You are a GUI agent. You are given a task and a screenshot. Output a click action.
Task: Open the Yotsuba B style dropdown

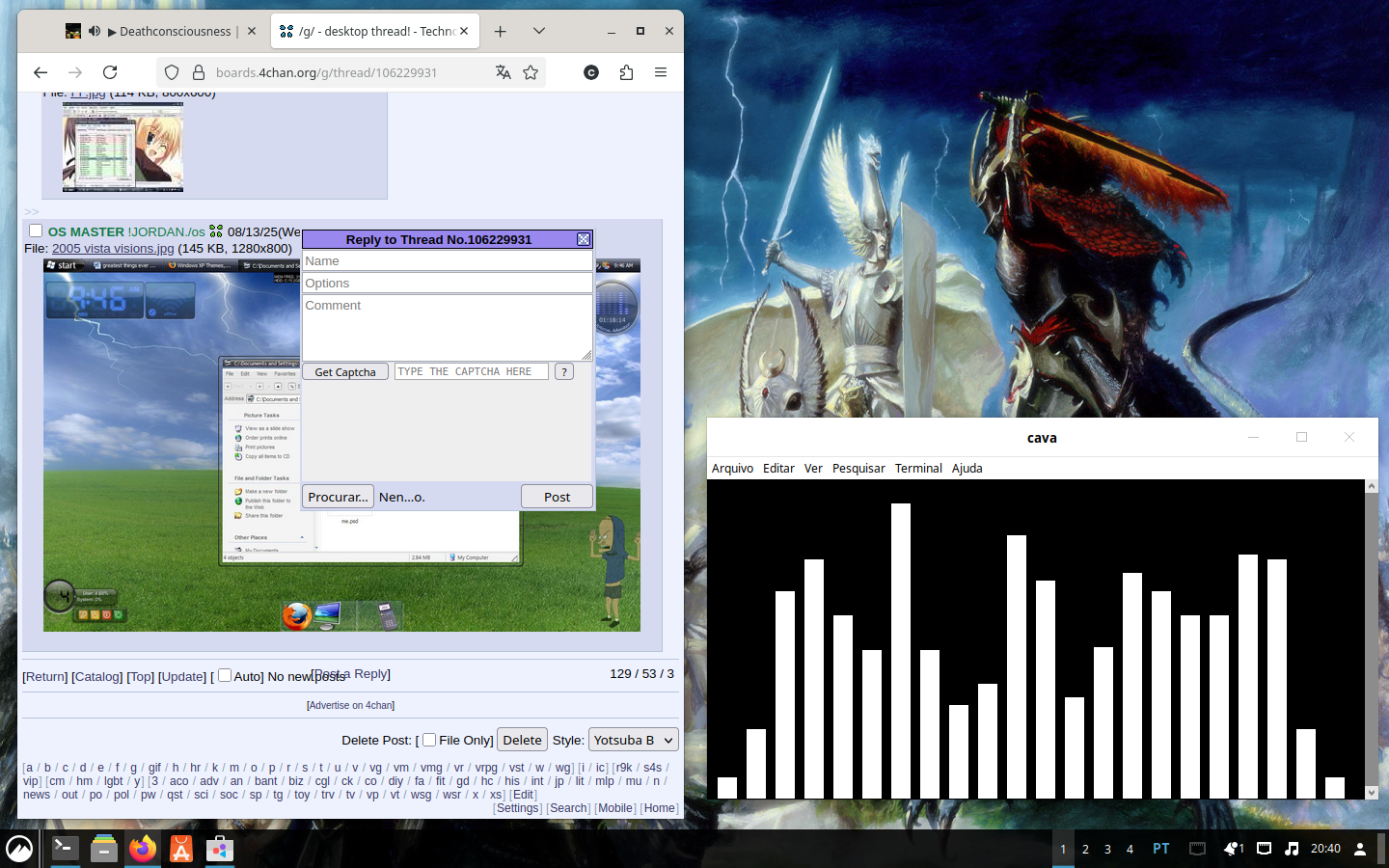click(x=633, y=740)
